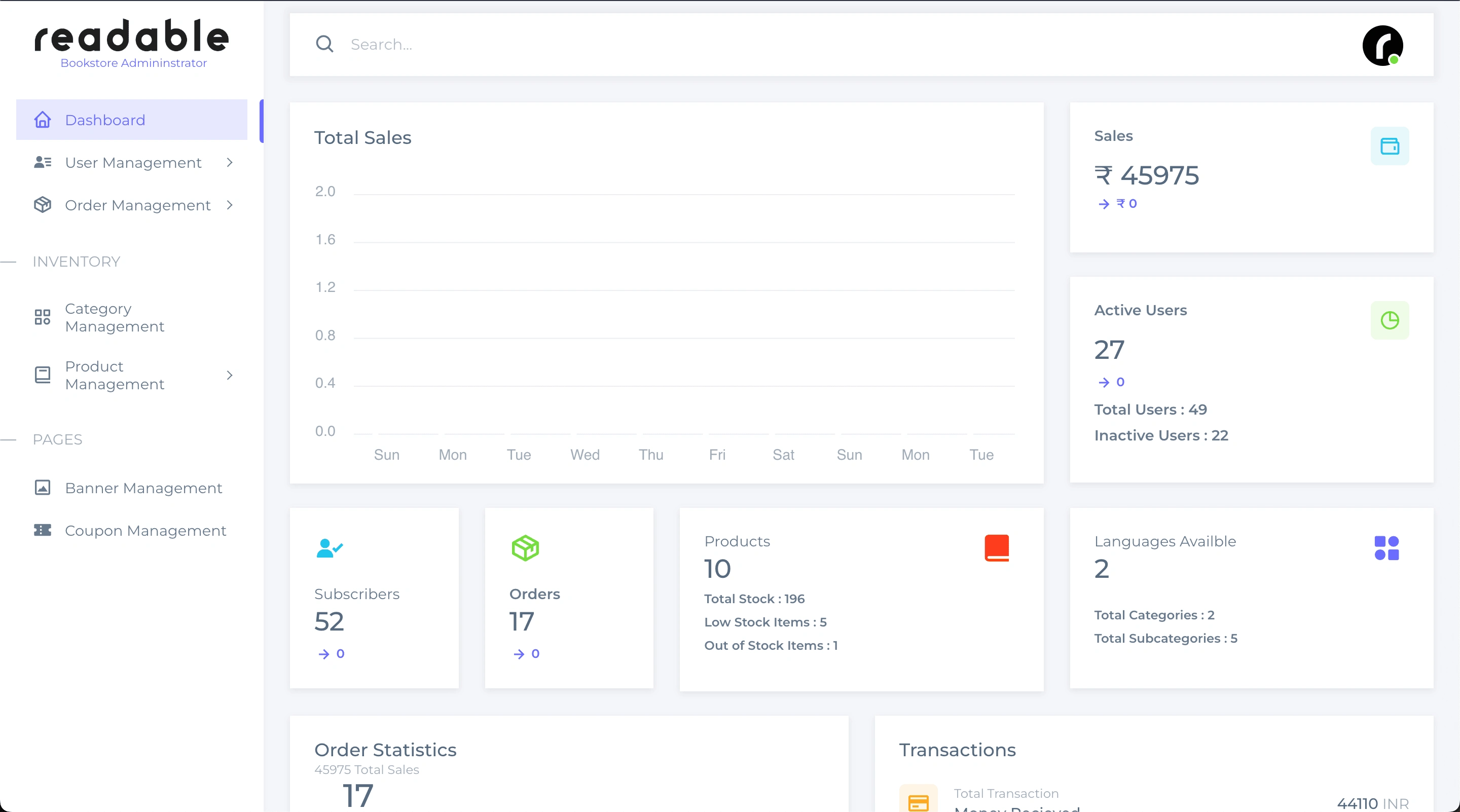
Task: Expand the Order Management submenu chevron
Action: coord(230,205)
